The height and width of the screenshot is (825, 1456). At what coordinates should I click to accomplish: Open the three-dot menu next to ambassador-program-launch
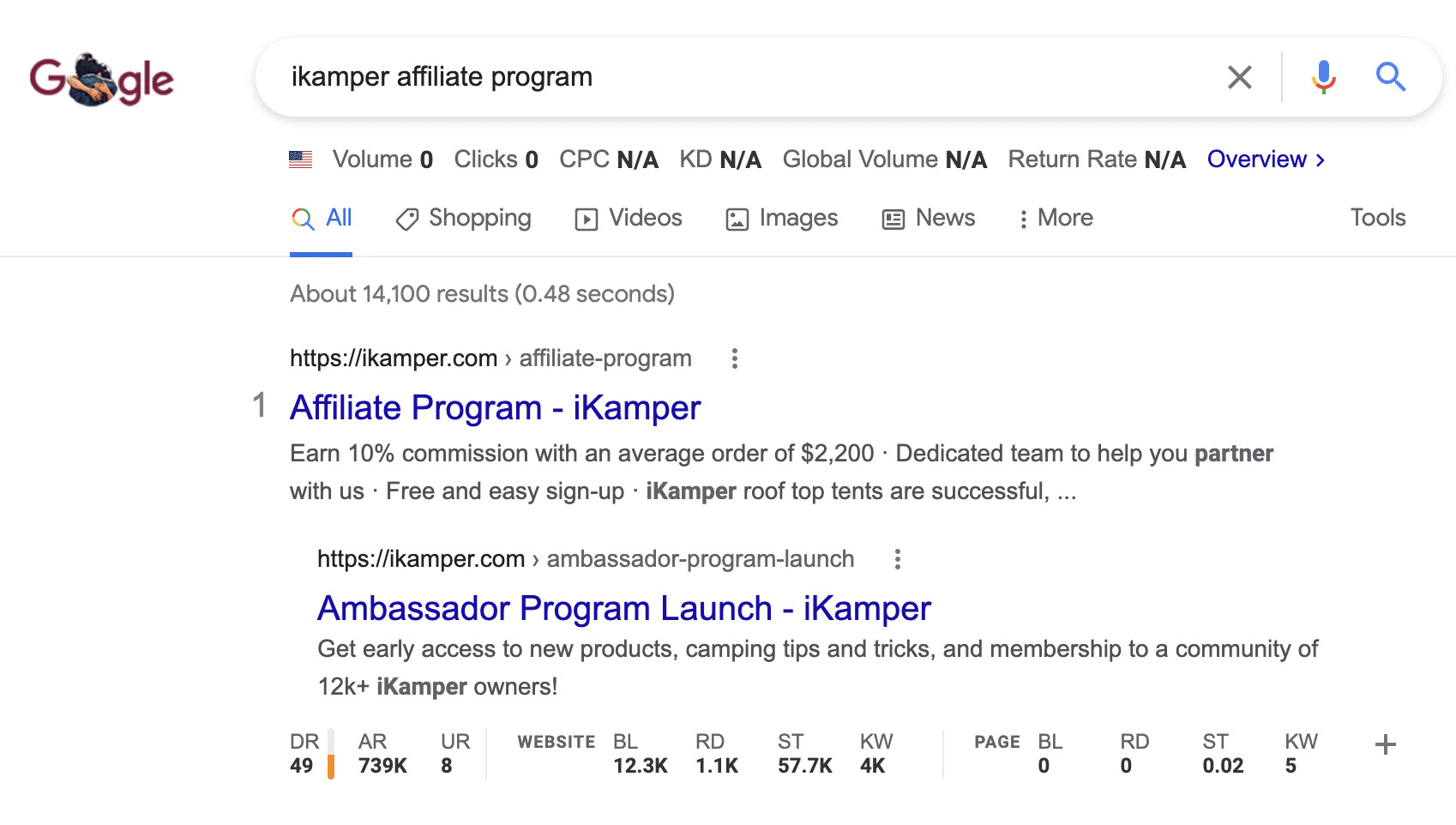point(898,559)
